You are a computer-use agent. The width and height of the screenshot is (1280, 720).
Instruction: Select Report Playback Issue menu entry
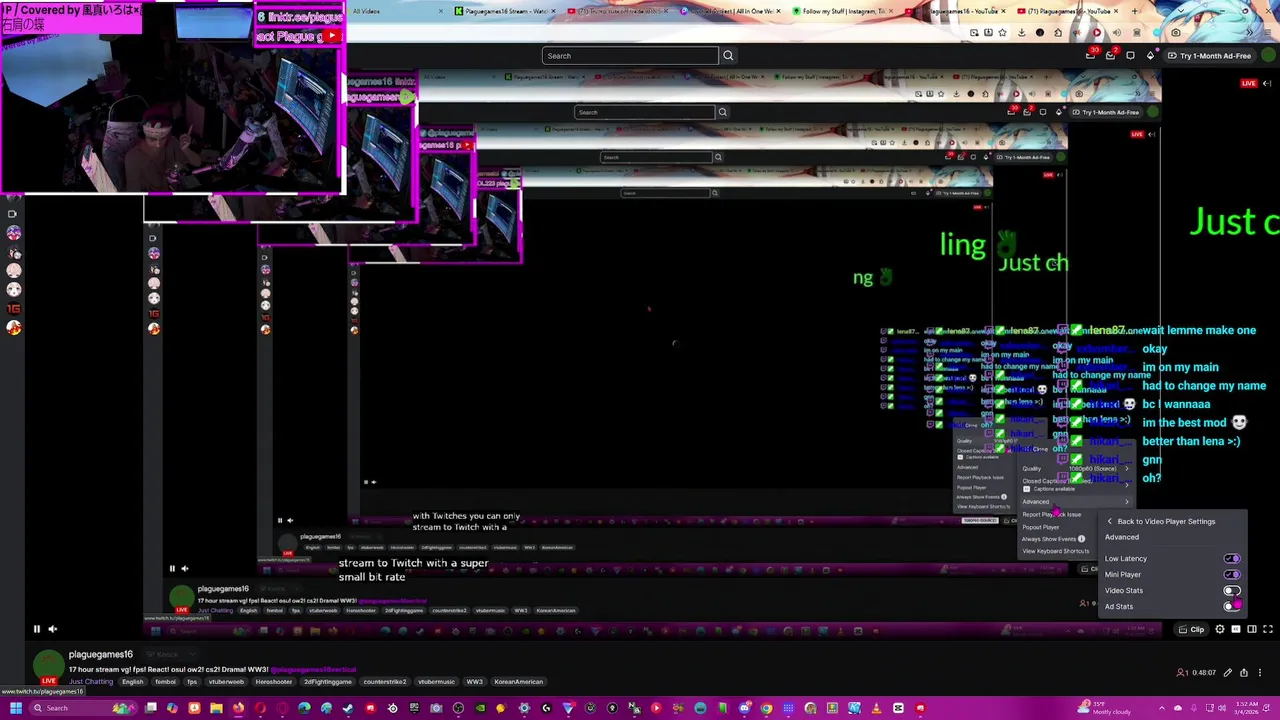[x=1051, y=514]
